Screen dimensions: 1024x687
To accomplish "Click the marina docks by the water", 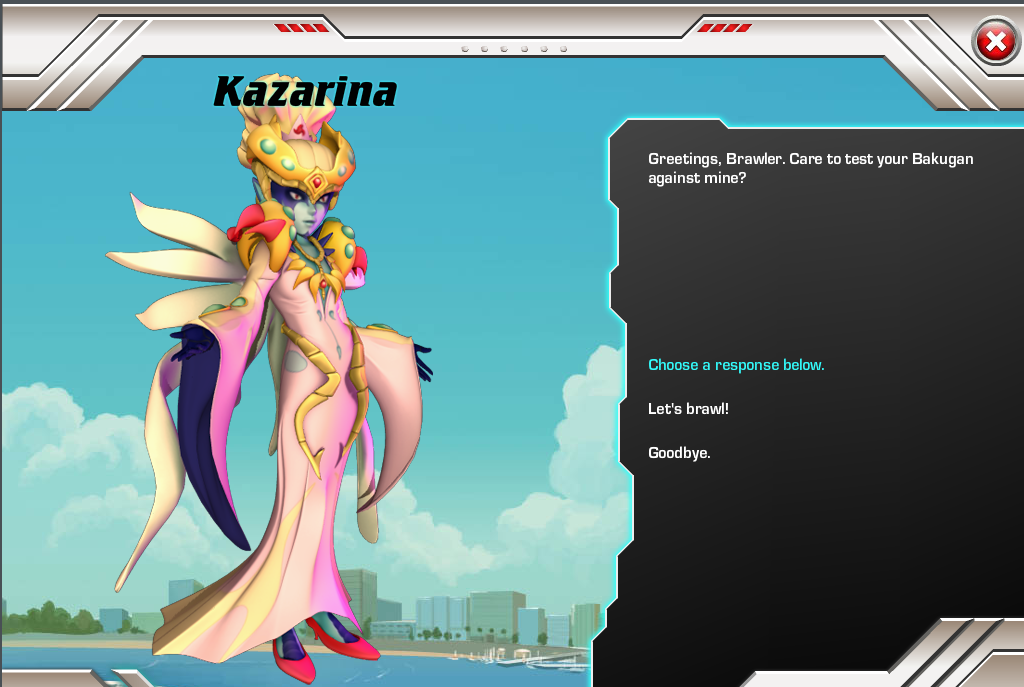I will [x=520, y=655].
